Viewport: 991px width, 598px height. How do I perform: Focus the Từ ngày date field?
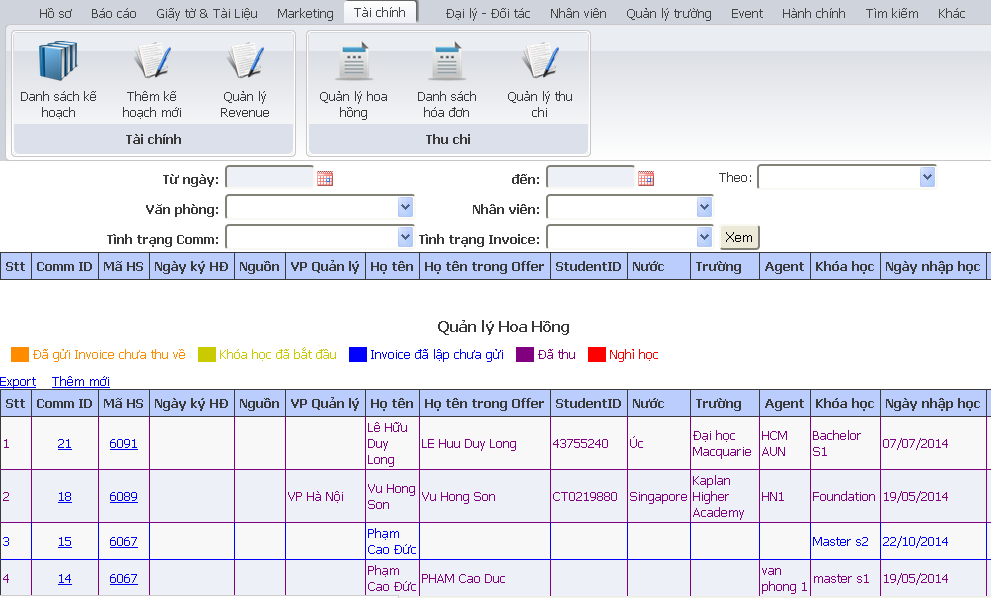pyautogui.click(x=270, y=178)
